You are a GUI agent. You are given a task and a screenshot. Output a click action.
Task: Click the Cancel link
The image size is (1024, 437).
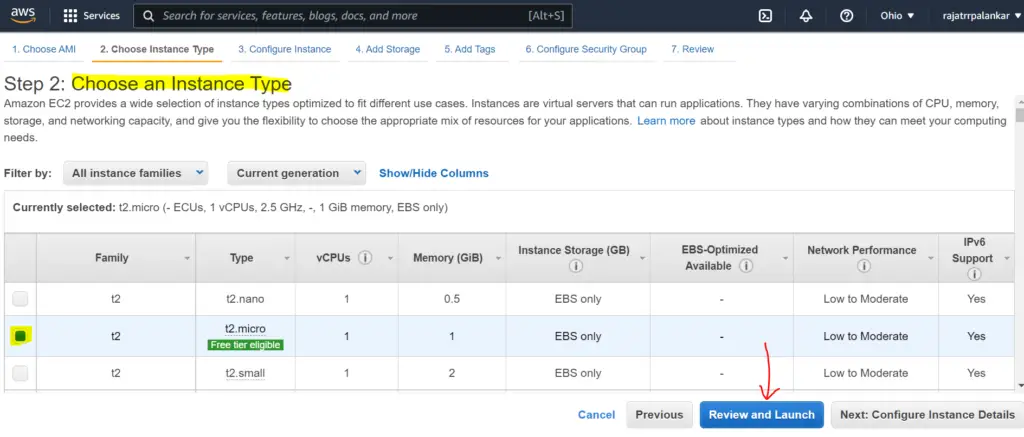pyautogui.click(x=596, y=415)
